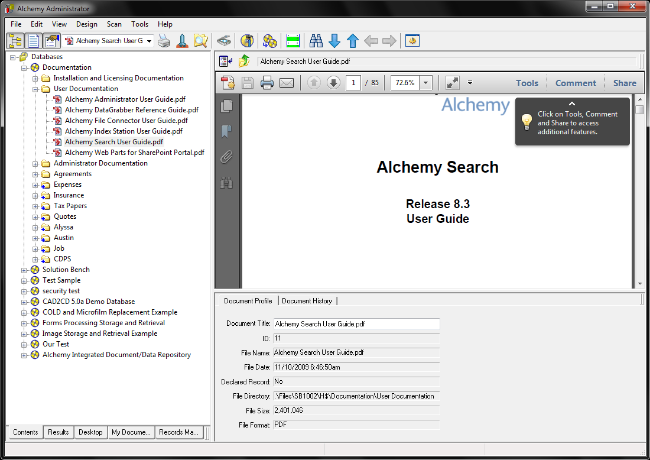Expand the Our Test database
Viewport: 650px width, 460px height.
(x=24, y=344)
